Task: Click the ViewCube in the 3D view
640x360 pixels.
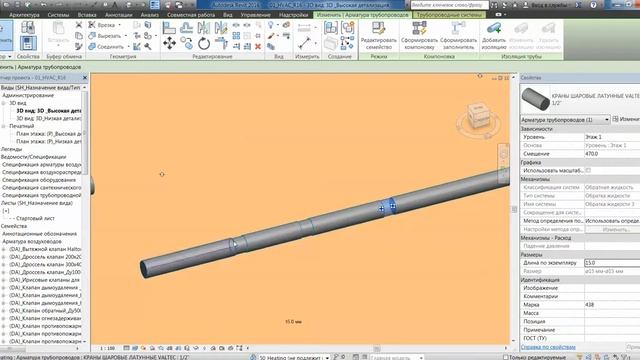Action: point(478,116)
